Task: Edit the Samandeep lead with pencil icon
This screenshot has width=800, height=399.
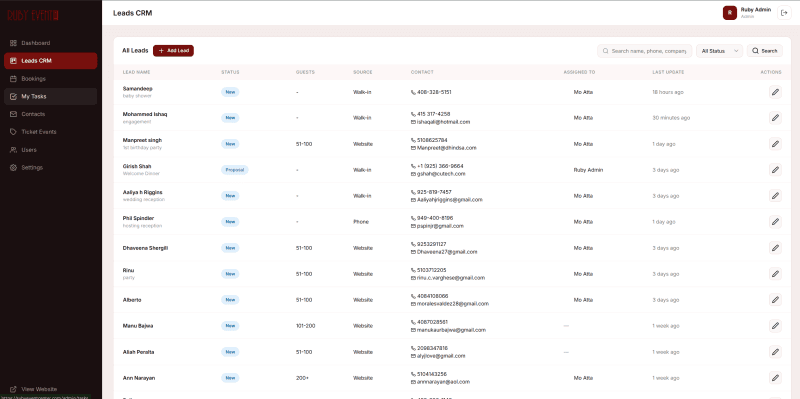Action: click(775, 92)
